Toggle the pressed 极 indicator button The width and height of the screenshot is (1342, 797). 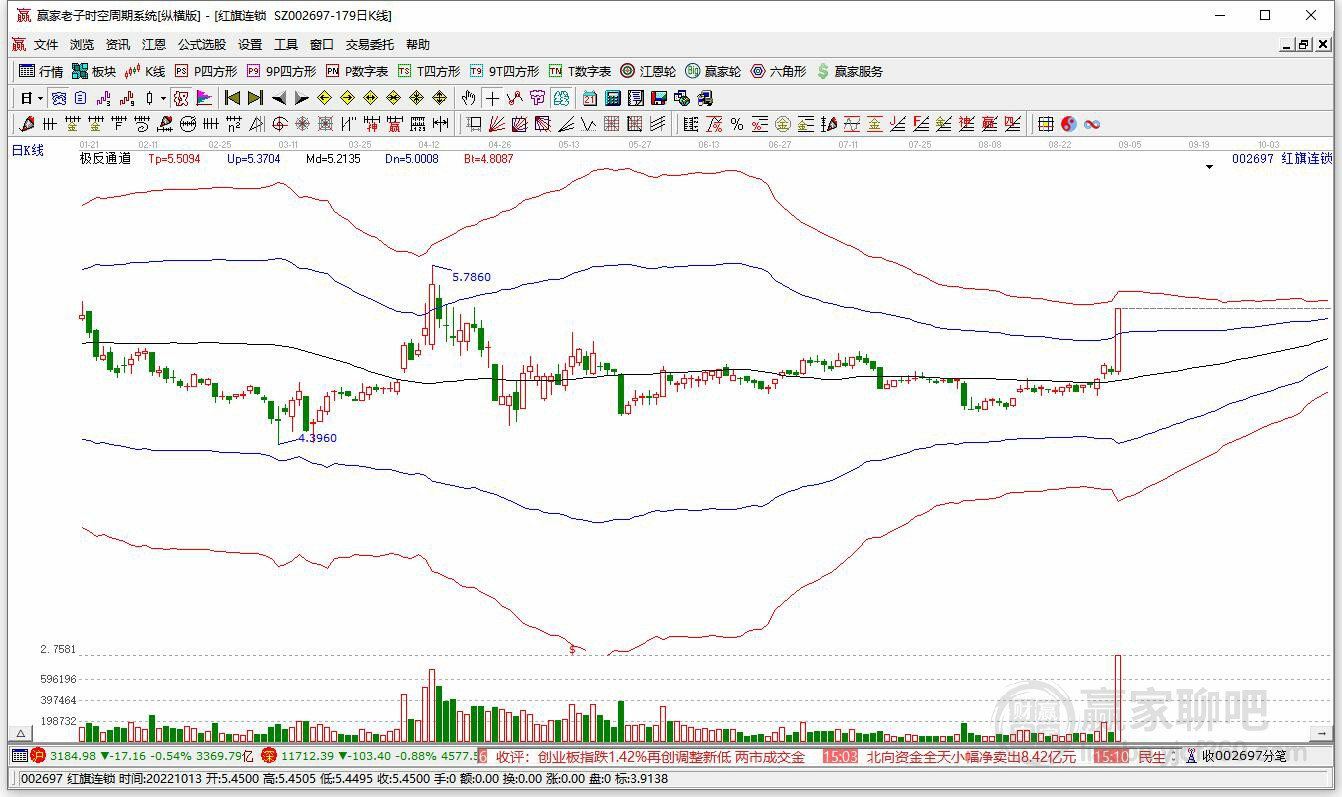point(181,98)
